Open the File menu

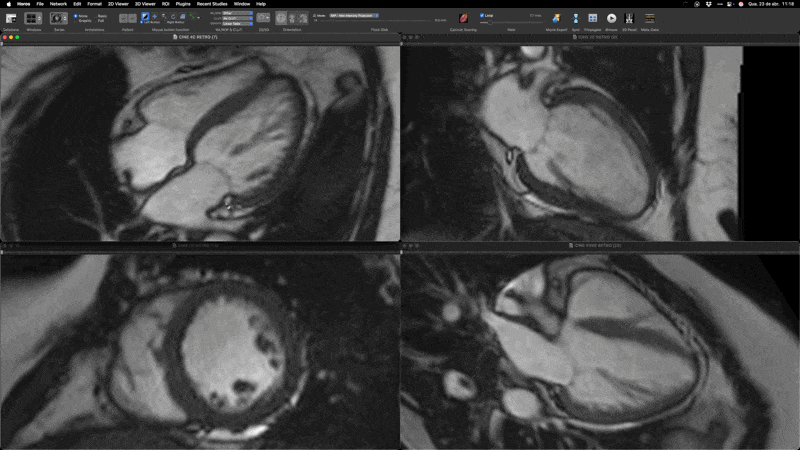coord(40,4)
